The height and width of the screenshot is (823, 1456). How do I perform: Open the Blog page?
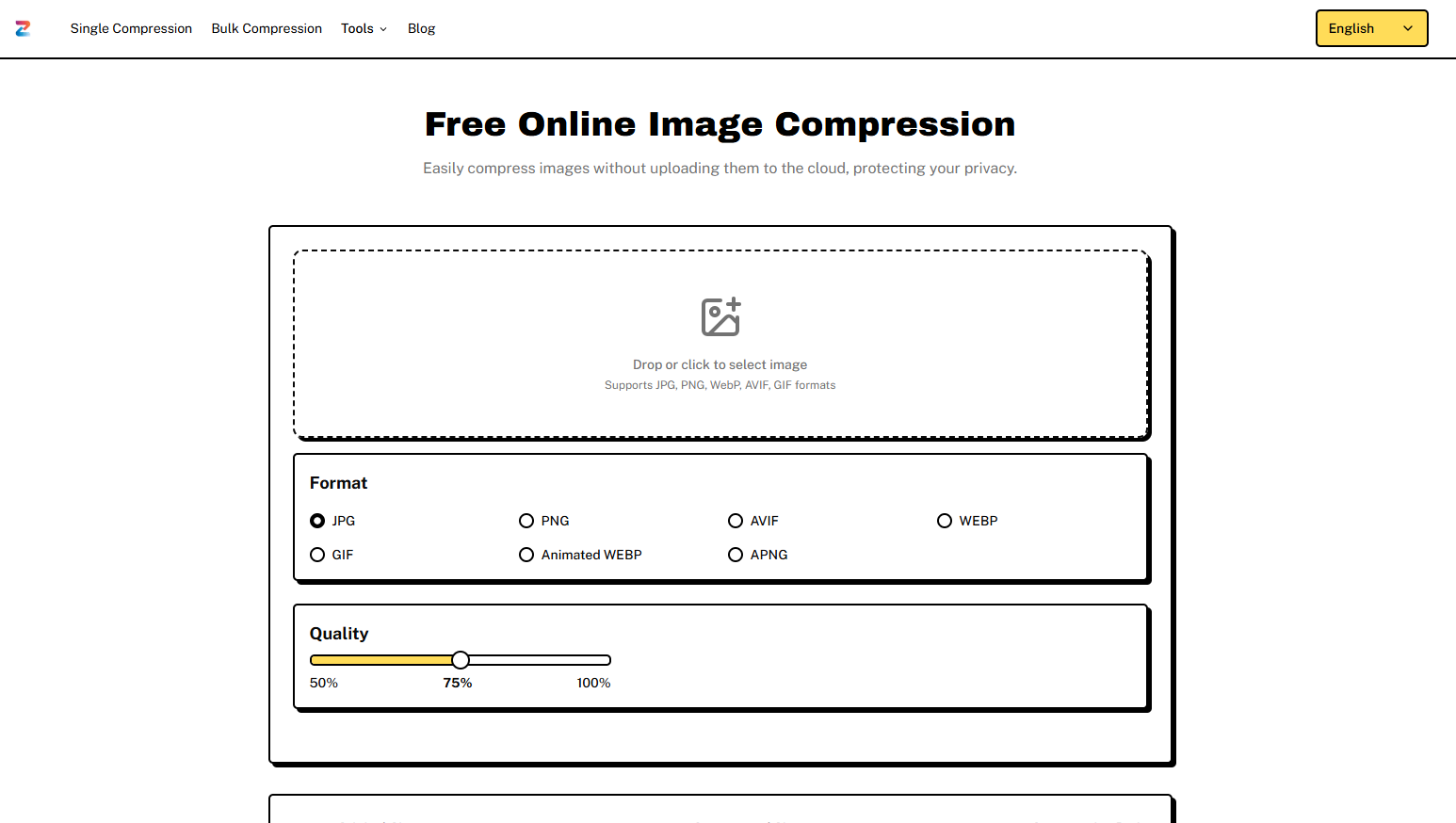pyautogui.click(x=421, y=28)
